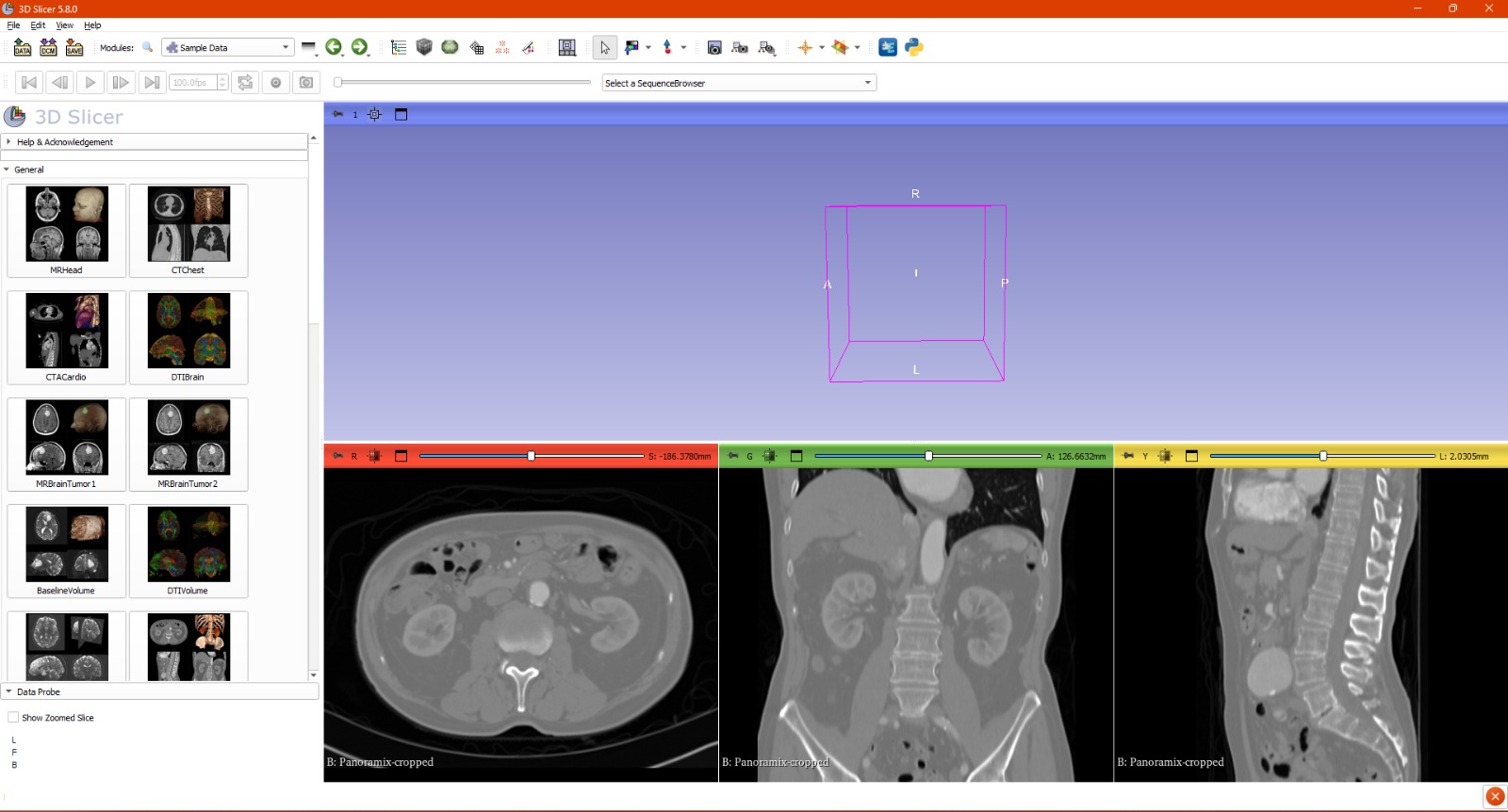Viewport: 1508px width, 812px height.
Task: Open the Data module tree icon
Action: [399, 47]
